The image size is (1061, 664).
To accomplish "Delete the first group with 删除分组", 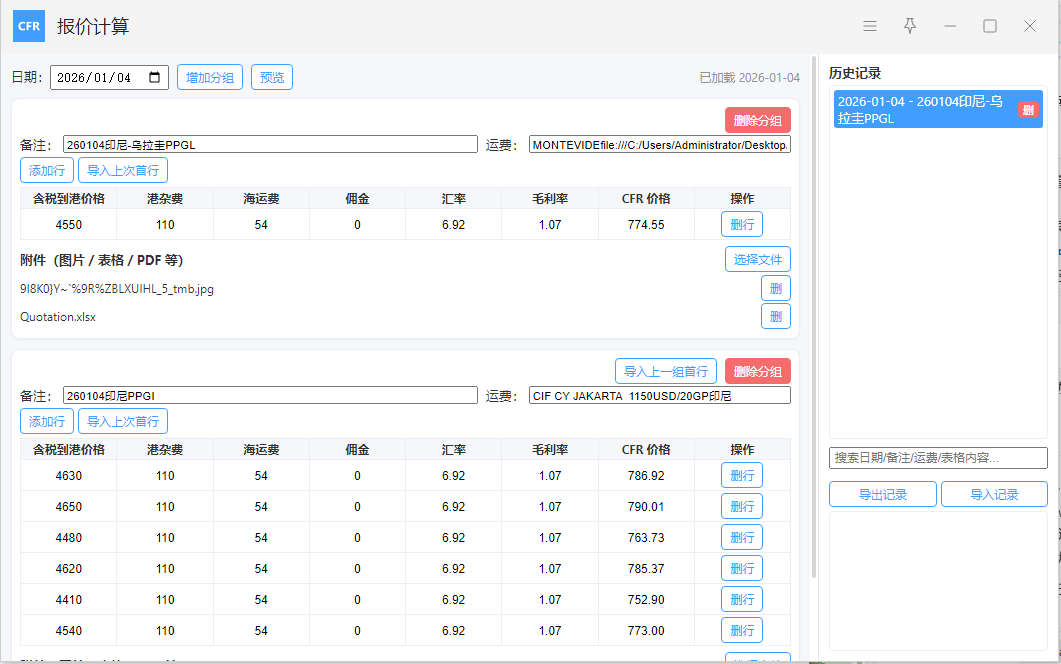I will [x=757, y=120].
